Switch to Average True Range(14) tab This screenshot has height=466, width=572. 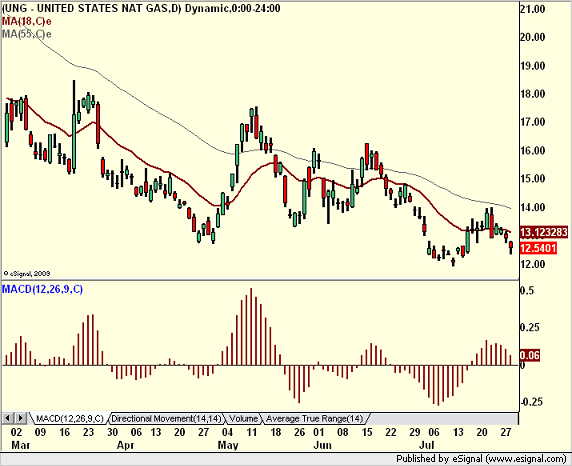314,419
